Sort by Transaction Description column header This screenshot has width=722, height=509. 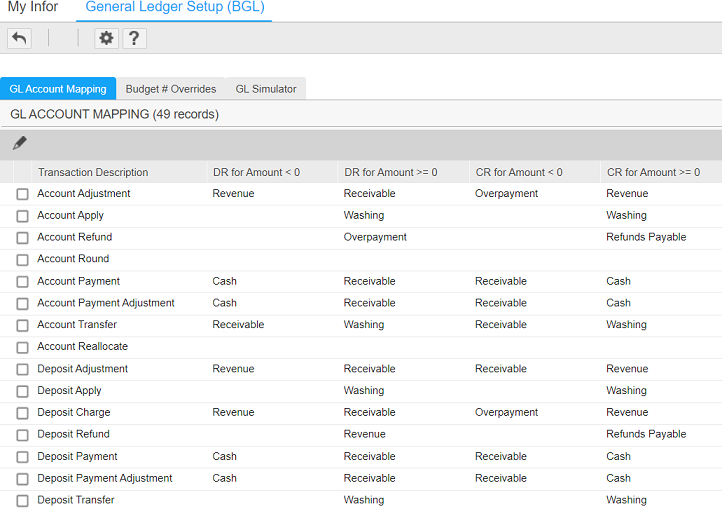pyautogui.click(x=93, y=172)
